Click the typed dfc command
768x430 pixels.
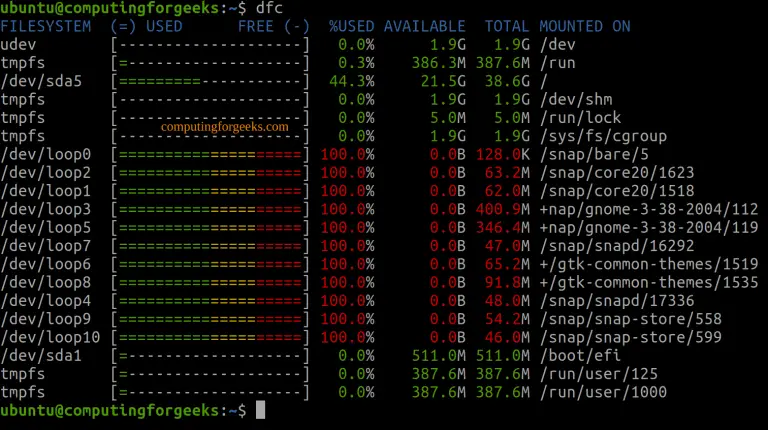(269, 8)
